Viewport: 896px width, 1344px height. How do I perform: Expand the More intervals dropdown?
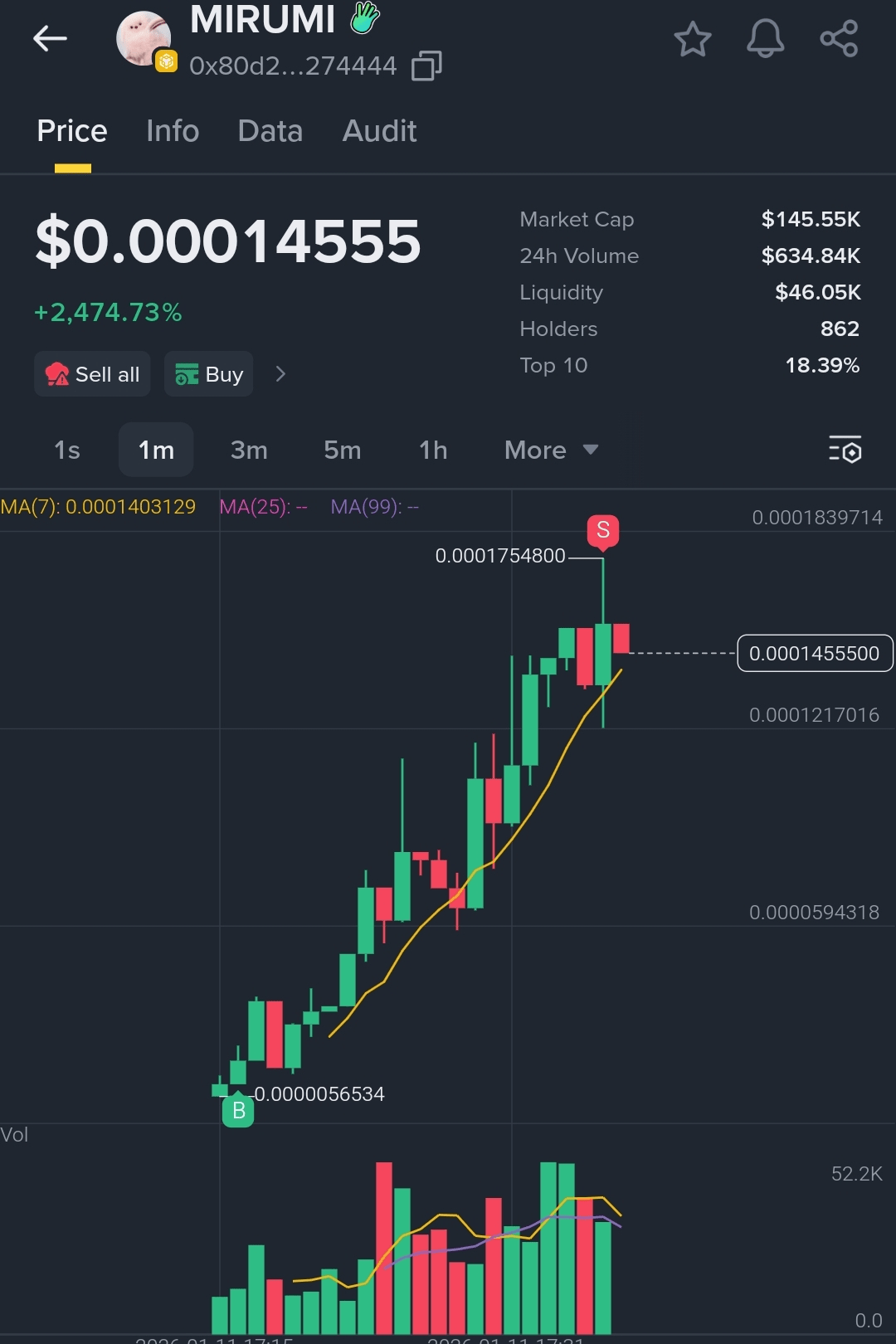coord(551,450)
